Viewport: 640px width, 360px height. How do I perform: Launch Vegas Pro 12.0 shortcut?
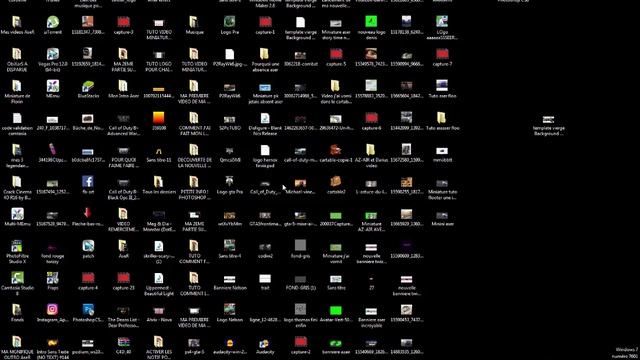(53, 54)
